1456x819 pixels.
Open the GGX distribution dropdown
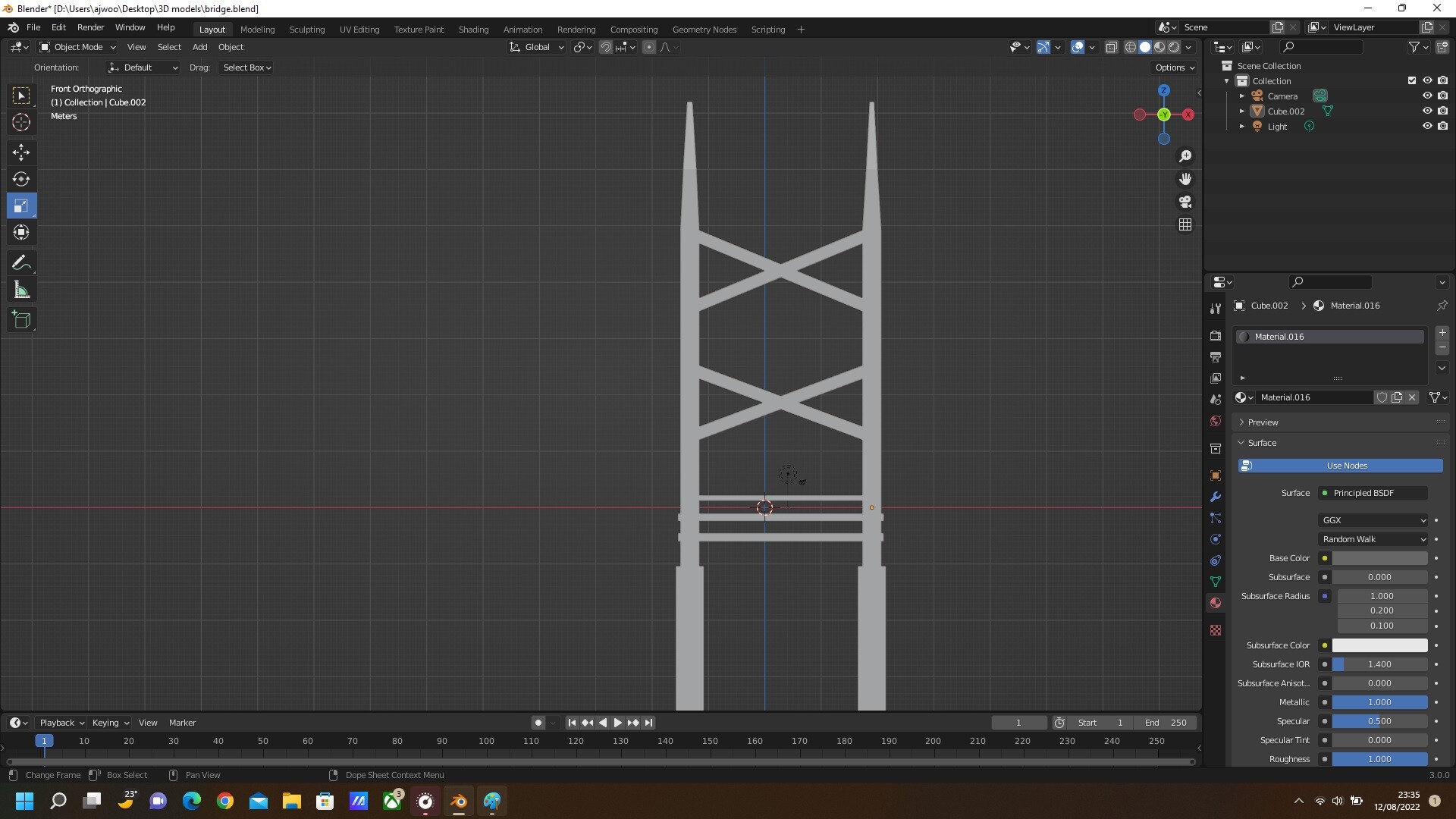[x=1373, y=520]
